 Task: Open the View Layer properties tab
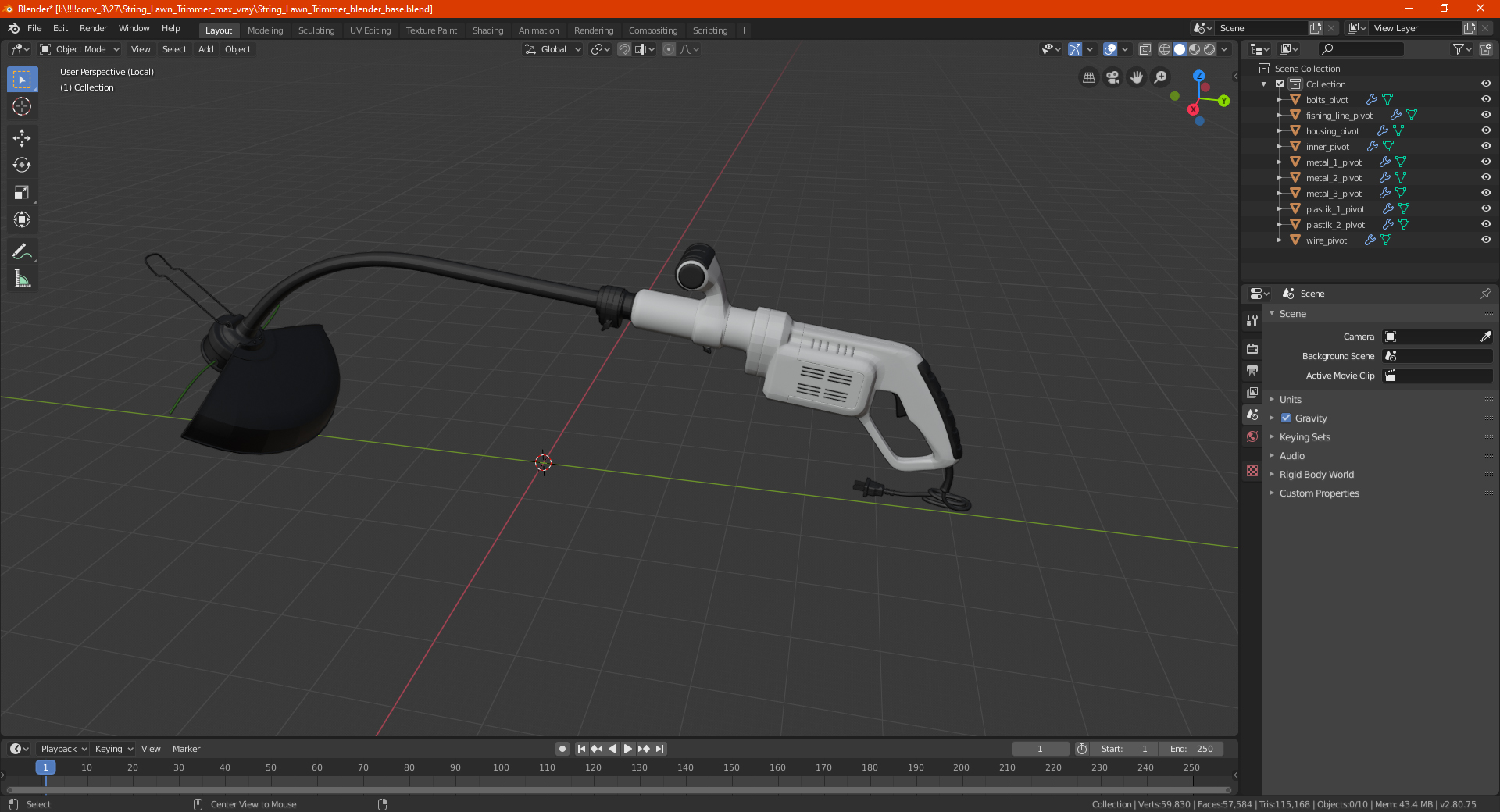coord(1252,392)
